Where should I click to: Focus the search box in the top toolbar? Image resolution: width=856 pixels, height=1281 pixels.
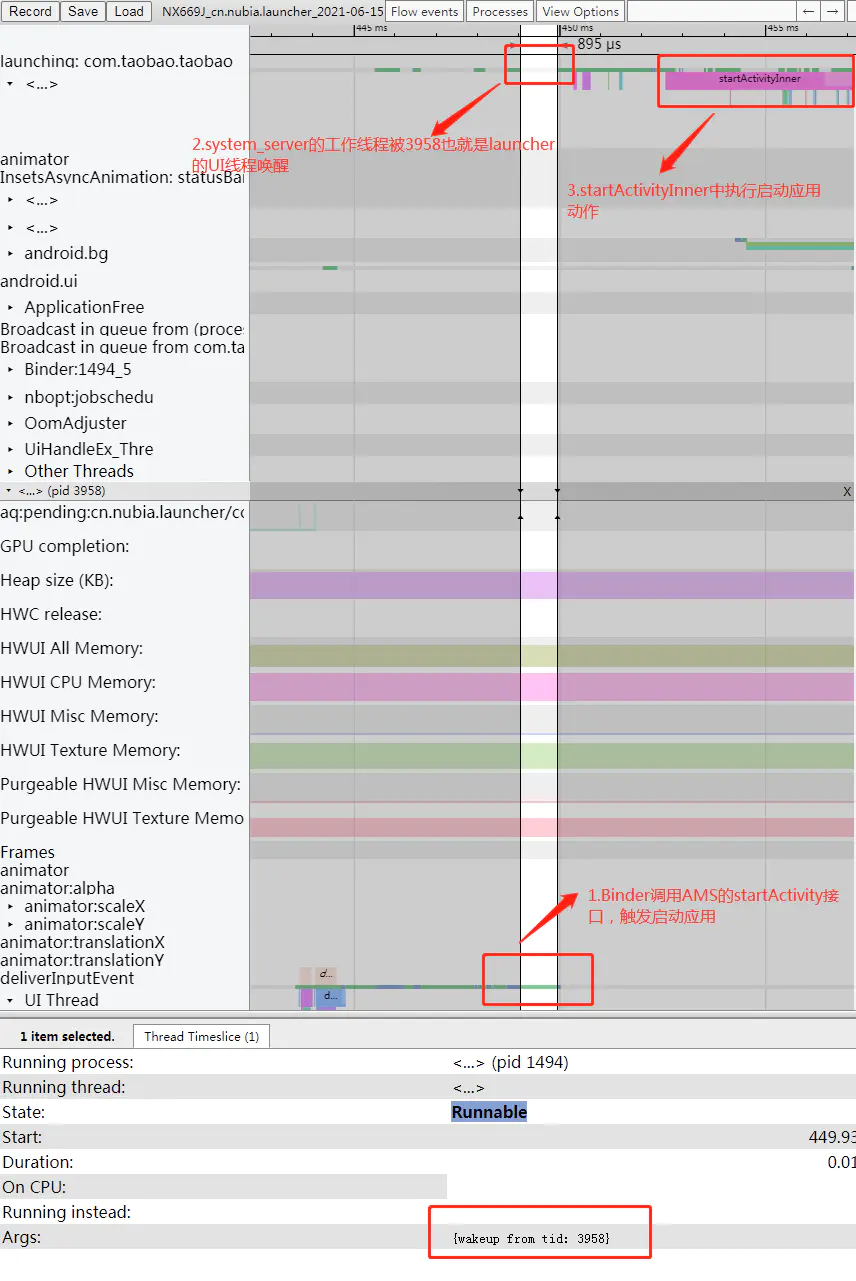pyautogui.click(x=711, y=12)
